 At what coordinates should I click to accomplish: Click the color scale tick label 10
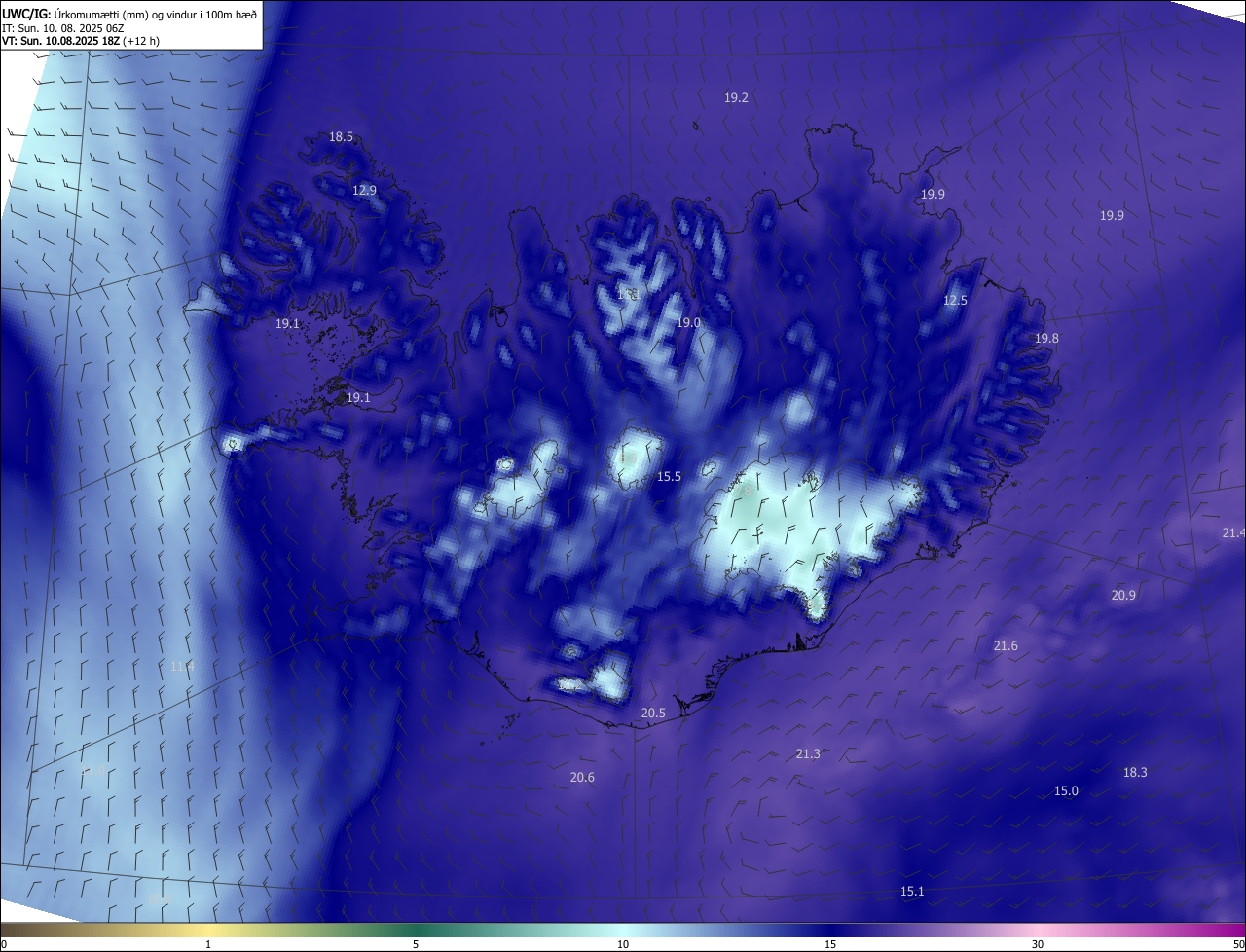pos(623,945)
